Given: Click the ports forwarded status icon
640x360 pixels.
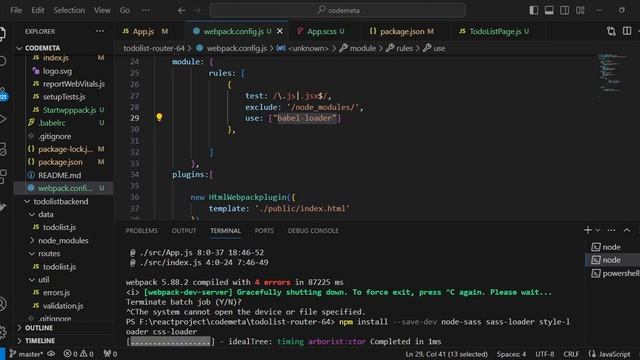Looking at the screenshot, I should (110, 354).
